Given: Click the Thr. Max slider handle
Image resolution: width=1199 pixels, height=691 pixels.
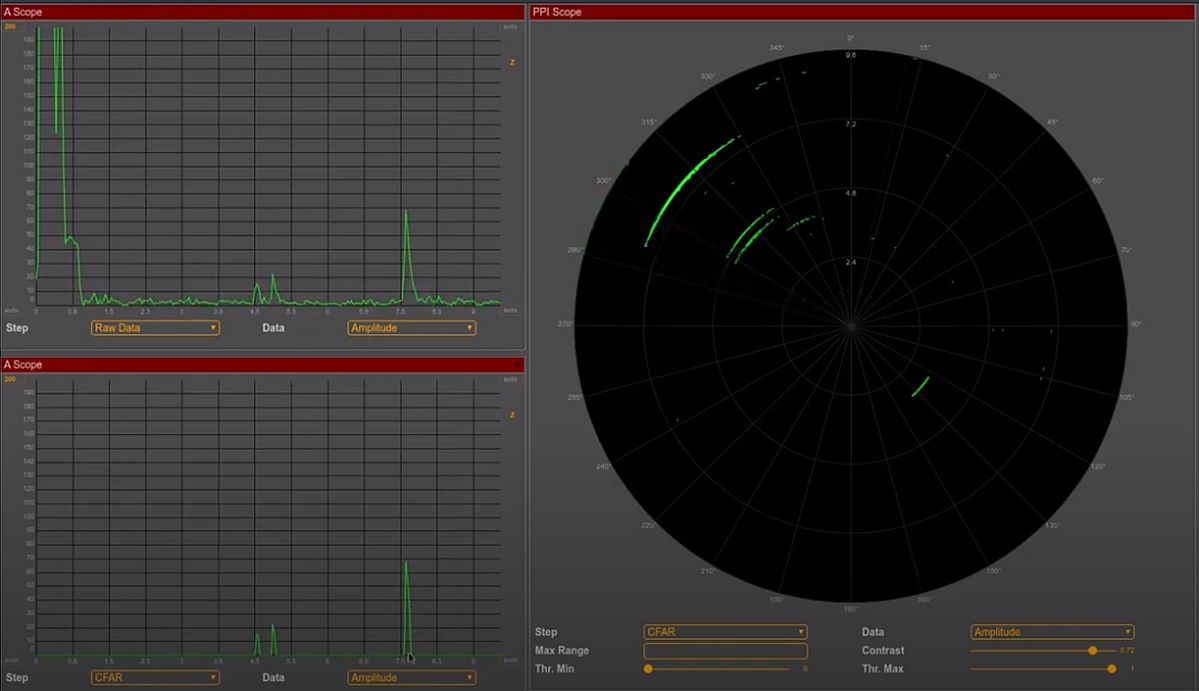Looking at the screenshot, I should click(x=1111, y=669).
